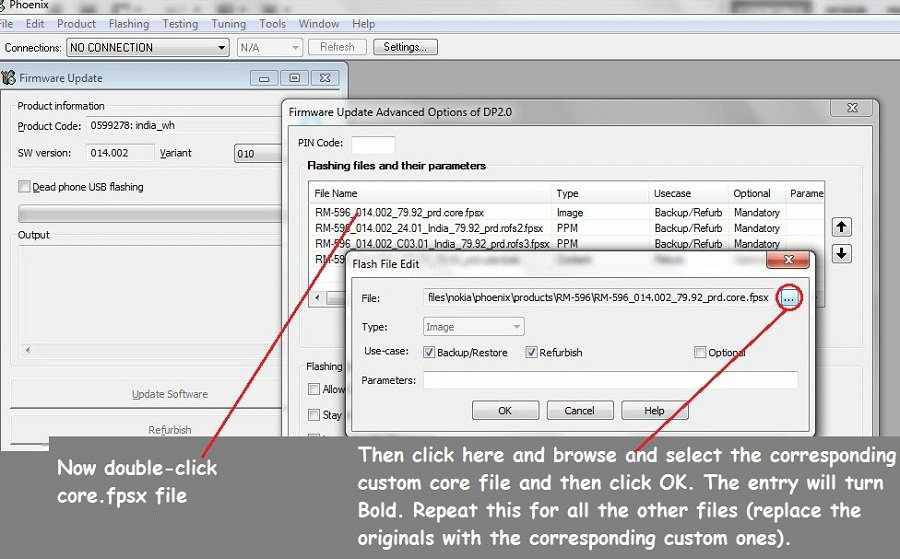Click file list horizontal scrollbar left arrow
The width and height of the screenshot is (900, 559).
[x=318, y=298]
